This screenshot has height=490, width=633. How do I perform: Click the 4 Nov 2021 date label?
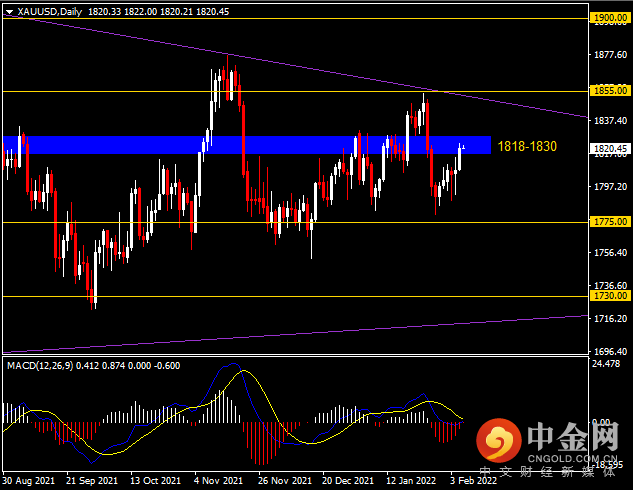coord(218,481)
